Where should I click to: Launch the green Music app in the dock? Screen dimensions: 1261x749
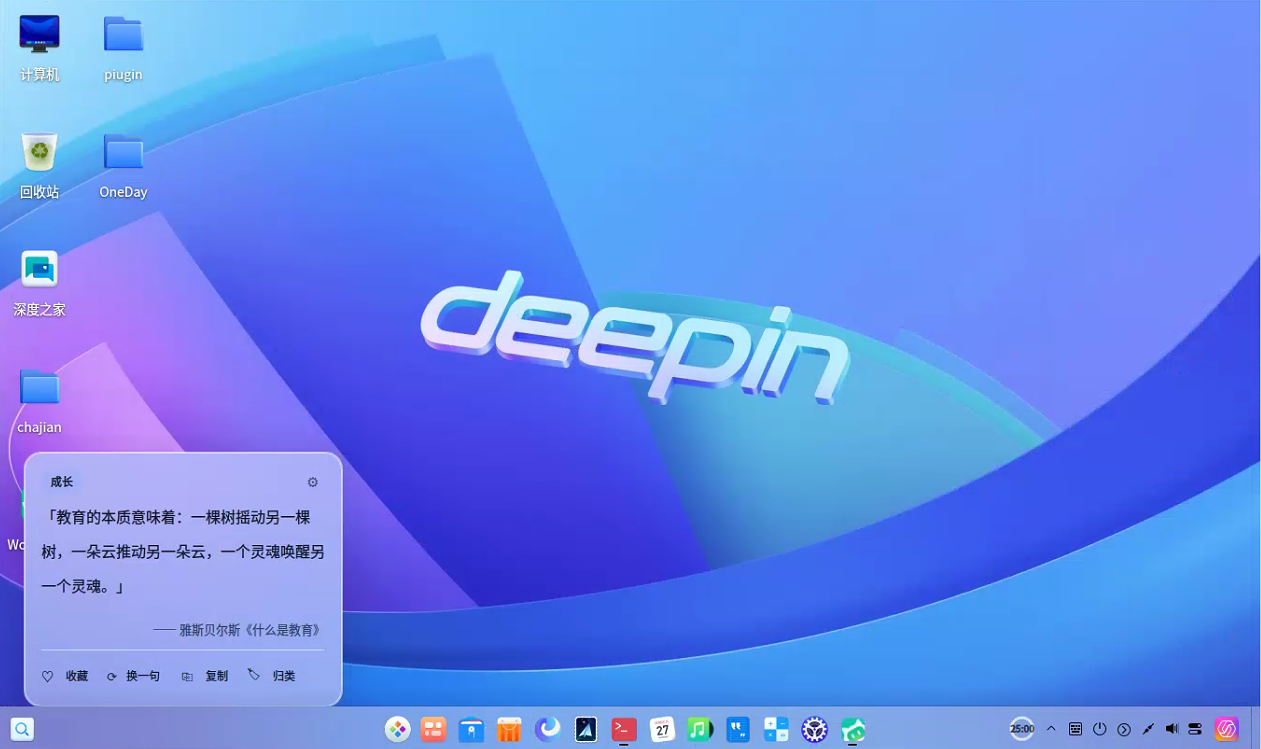pyautogui.click(x=700, y=729)
